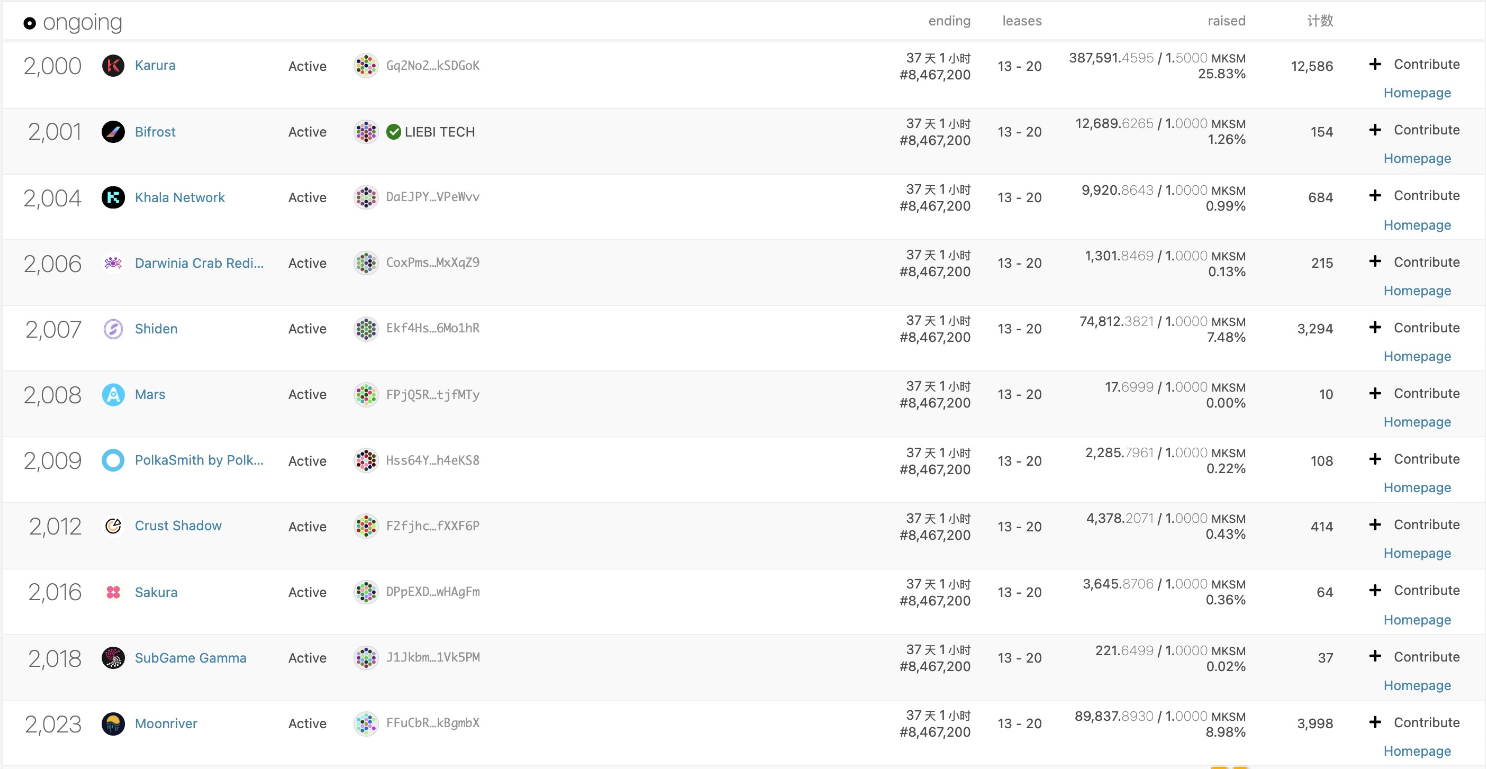
Task: Click the Karura parachain logo icon
Action: [113, 66]
